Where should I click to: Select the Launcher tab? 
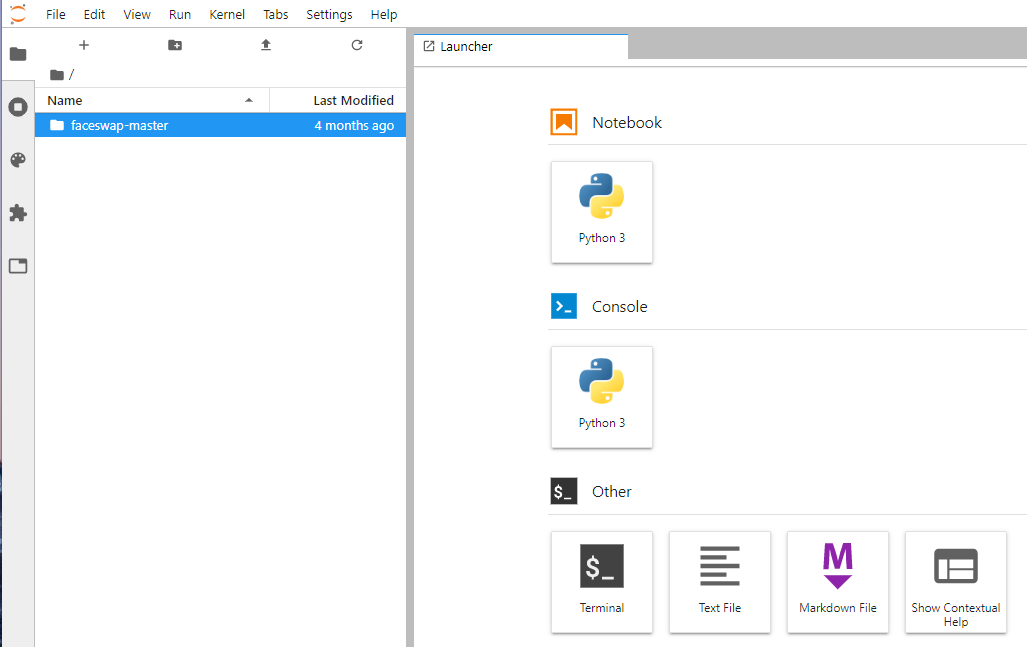pyautogui.click(x=467, y=46)
